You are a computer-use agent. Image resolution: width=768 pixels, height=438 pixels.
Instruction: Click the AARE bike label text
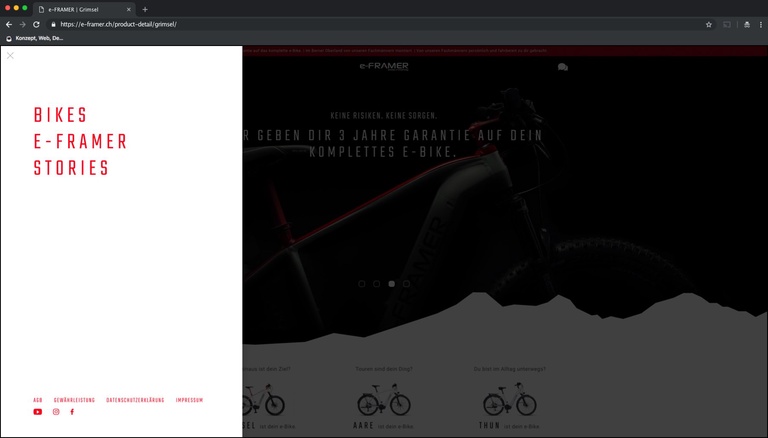coord(363,426)
